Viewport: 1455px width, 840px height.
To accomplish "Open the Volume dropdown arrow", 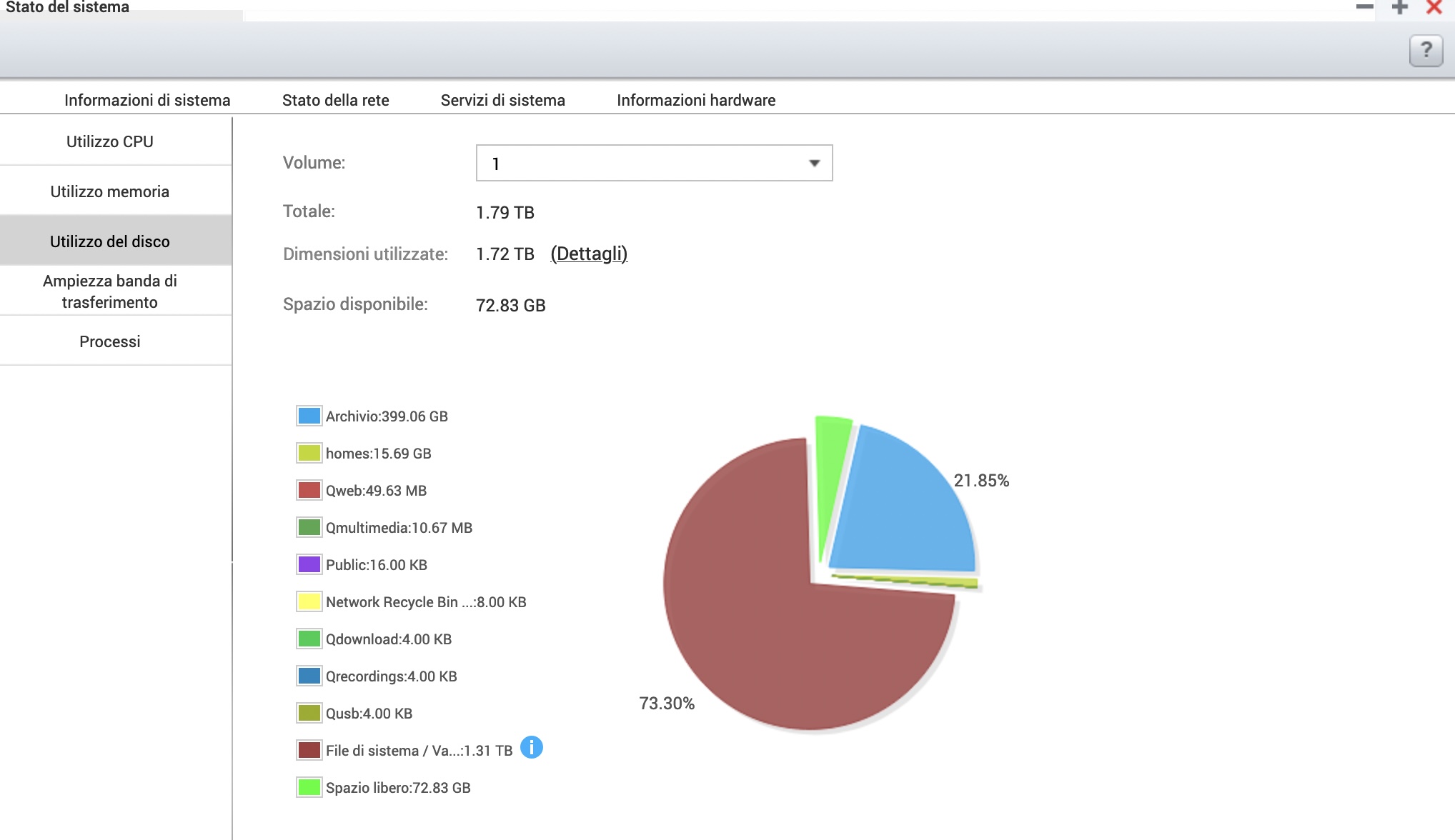I will [x=814, y=164].
